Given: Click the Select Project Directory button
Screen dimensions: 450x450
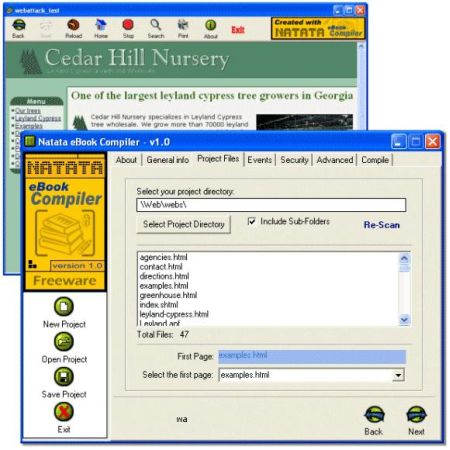Looking at the screenshot, I should tap(184, 224).
